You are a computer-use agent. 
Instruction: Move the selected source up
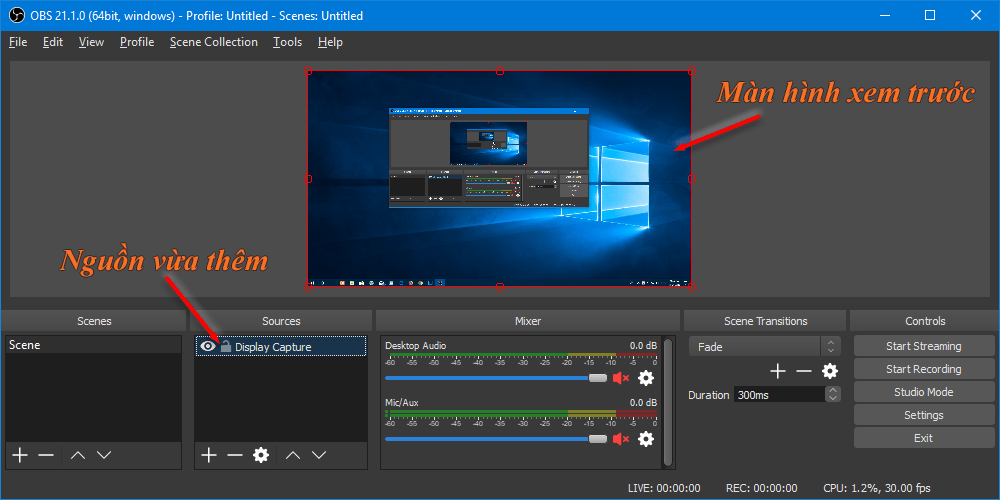pyautogui.click(x=292, y=455)
